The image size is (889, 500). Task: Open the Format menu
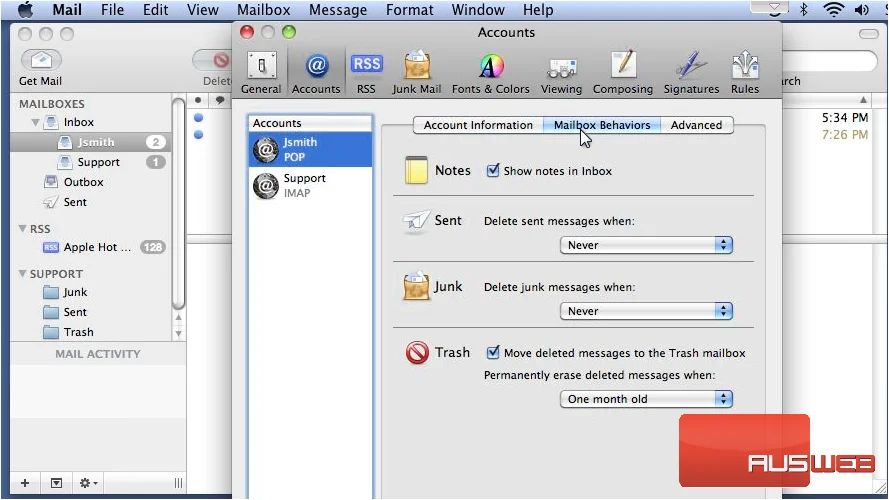pyautogui.click(x=409, y=10)
